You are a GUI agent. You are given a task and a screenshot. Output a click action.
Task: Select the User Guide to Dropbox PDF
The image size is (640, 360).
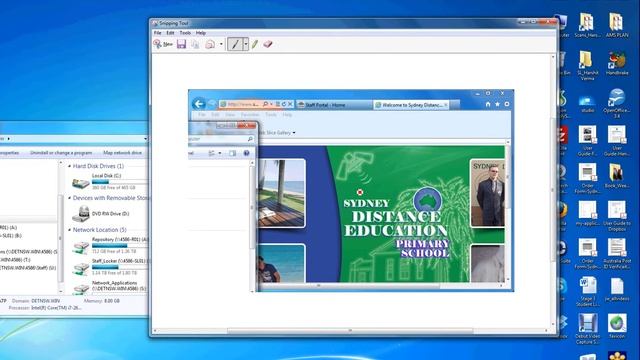pyautogui.click(x=617, y=216)
